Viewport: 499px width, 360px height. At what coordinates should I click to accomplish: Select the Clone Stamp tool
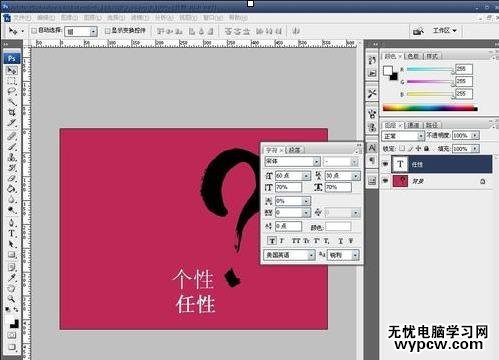tap(12, 157)
